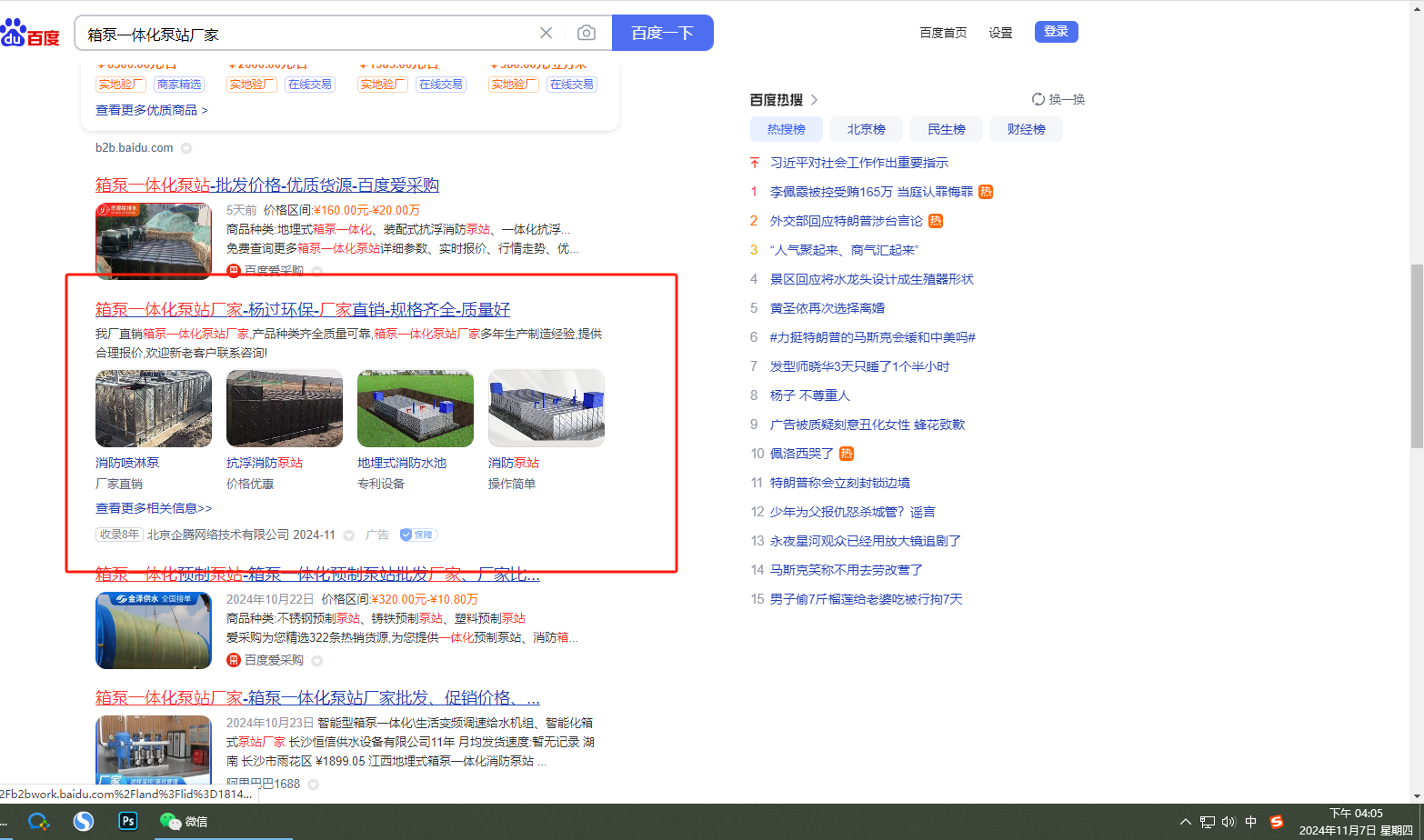Open hot topic 杨子 不尊重人

point(810,395)
